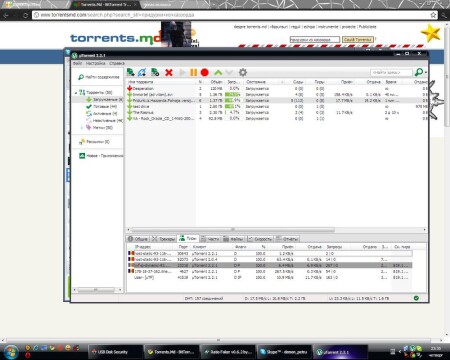450x360 pixels.
Task: Click the Имя торрента column header
Action: [x=161, y=82]
